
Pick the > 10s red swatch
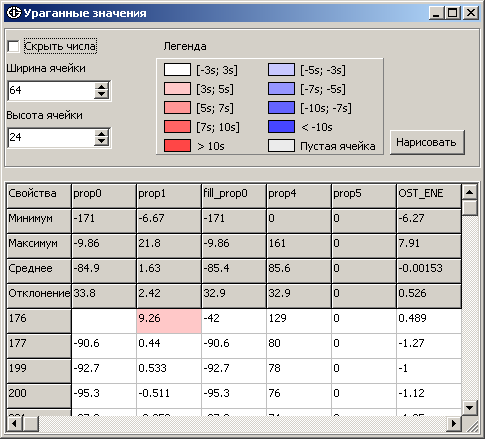(x=177, y=146)
